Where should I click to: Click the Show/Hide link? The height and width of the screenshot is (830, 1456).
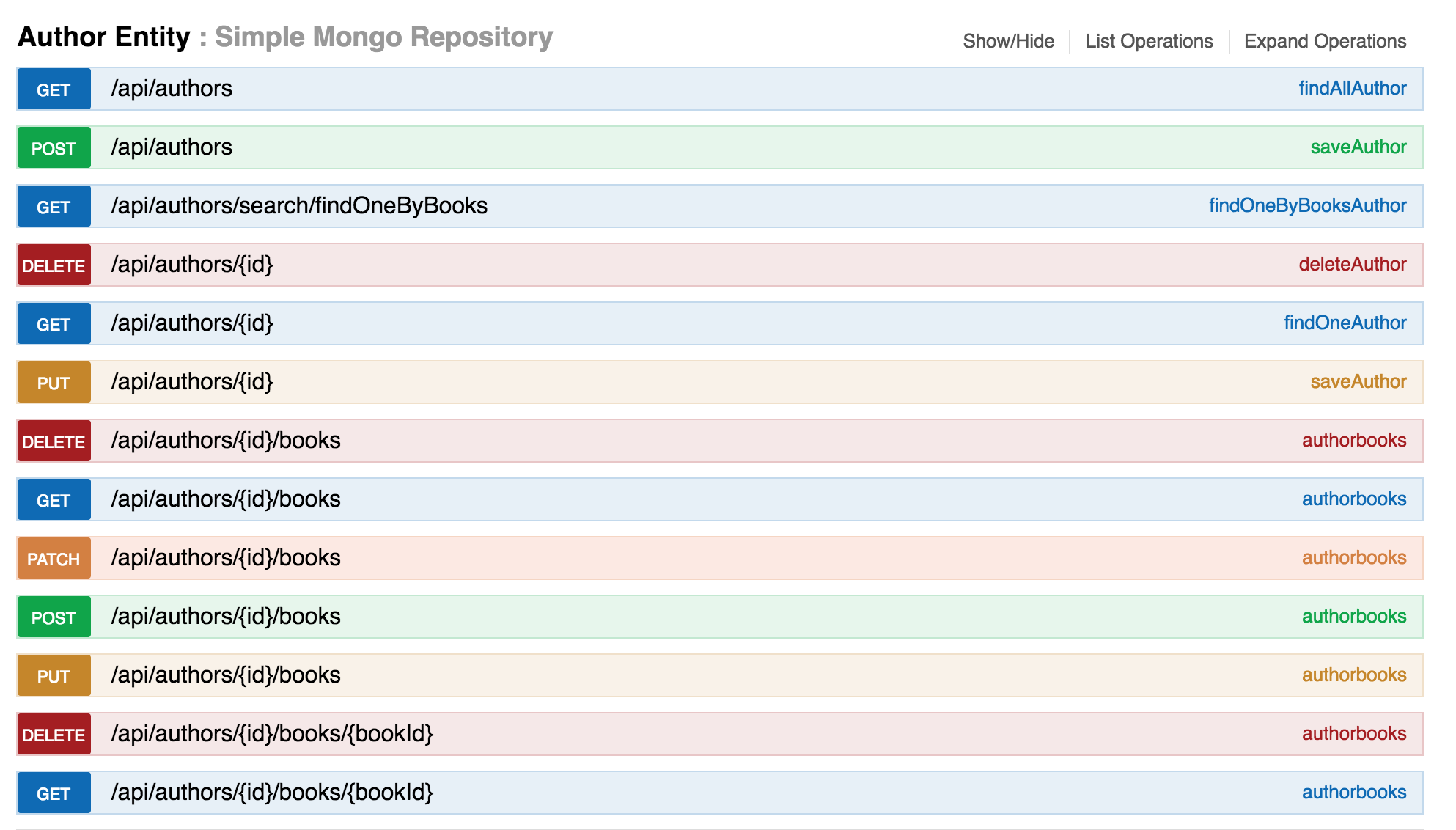coord(1008,41)
